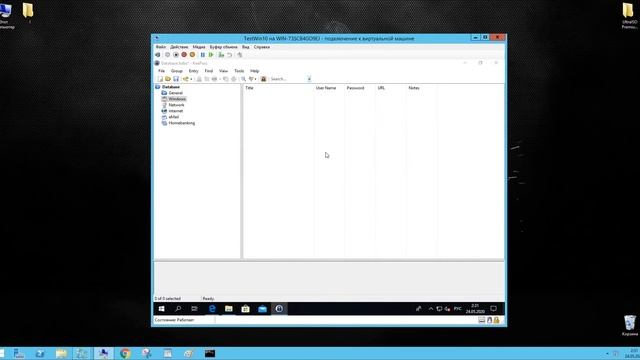Click the Ctrl+Alt+Del icon in the Hyper-V toolbar

[x=158, y=55]
